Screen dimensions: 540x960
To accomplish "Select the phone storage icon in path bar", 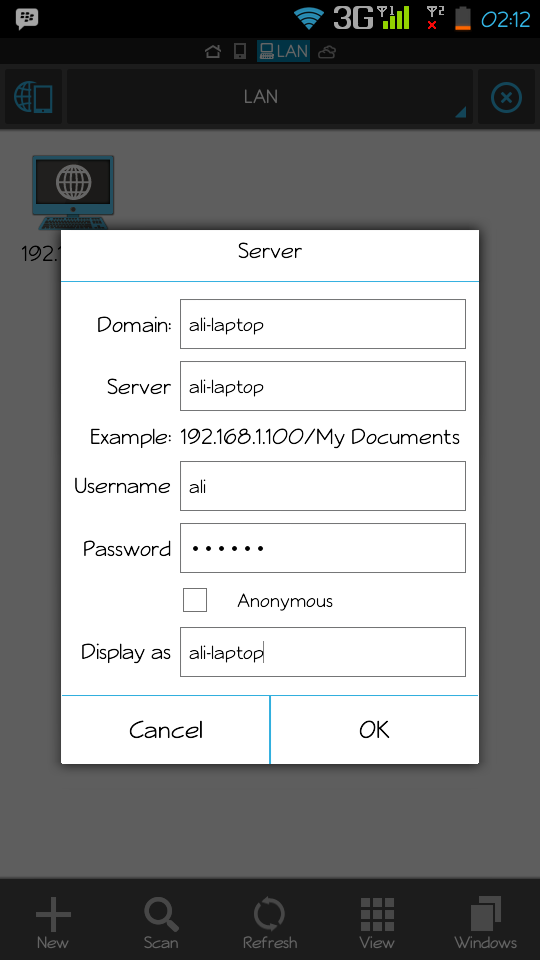I will pyautogui.click(x=240, y=51).
